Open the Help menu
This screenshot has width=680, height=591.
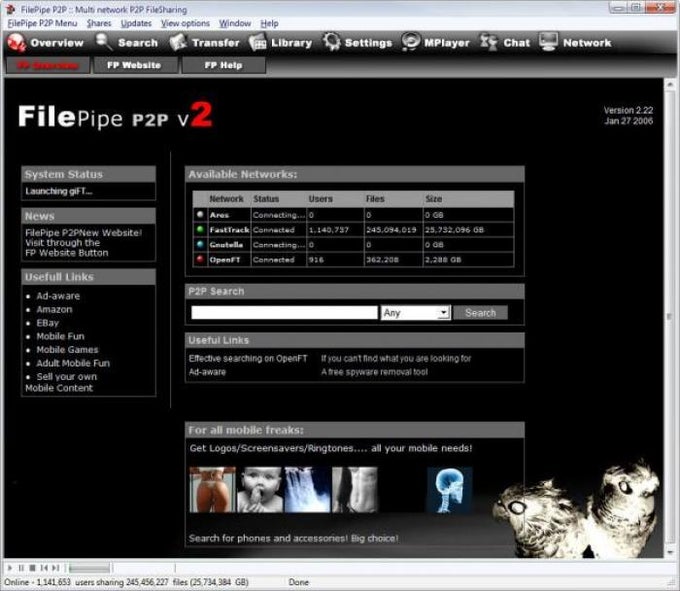(x=269, y=23)
